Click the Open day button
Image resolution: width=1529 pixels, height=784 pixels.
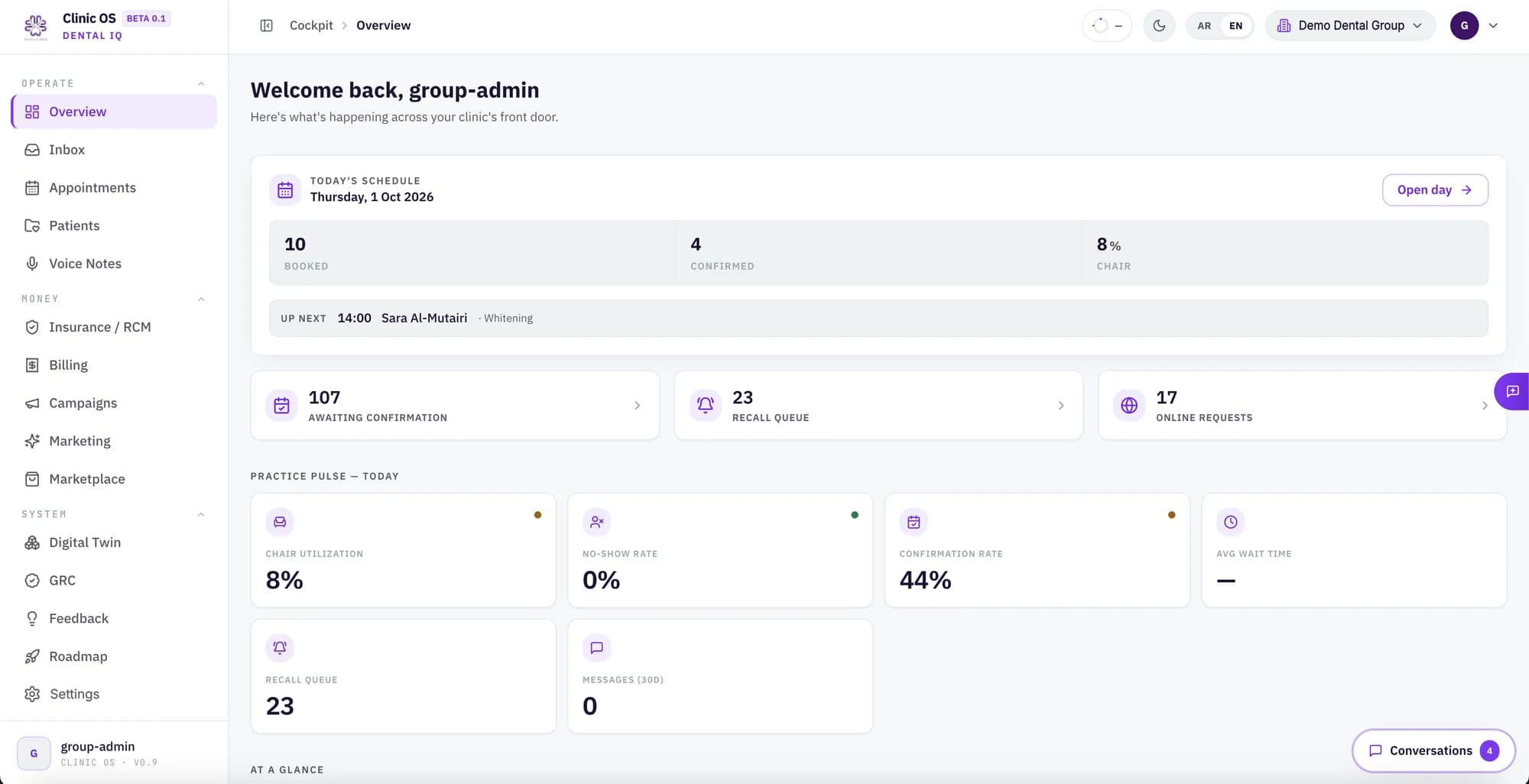pos(1435,190)
